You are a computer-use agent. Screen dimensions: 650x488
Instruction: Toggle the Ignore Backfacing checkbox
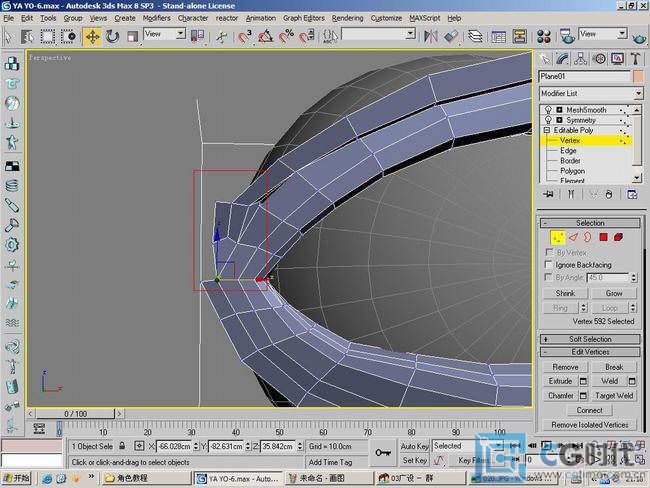click(548, 265)
